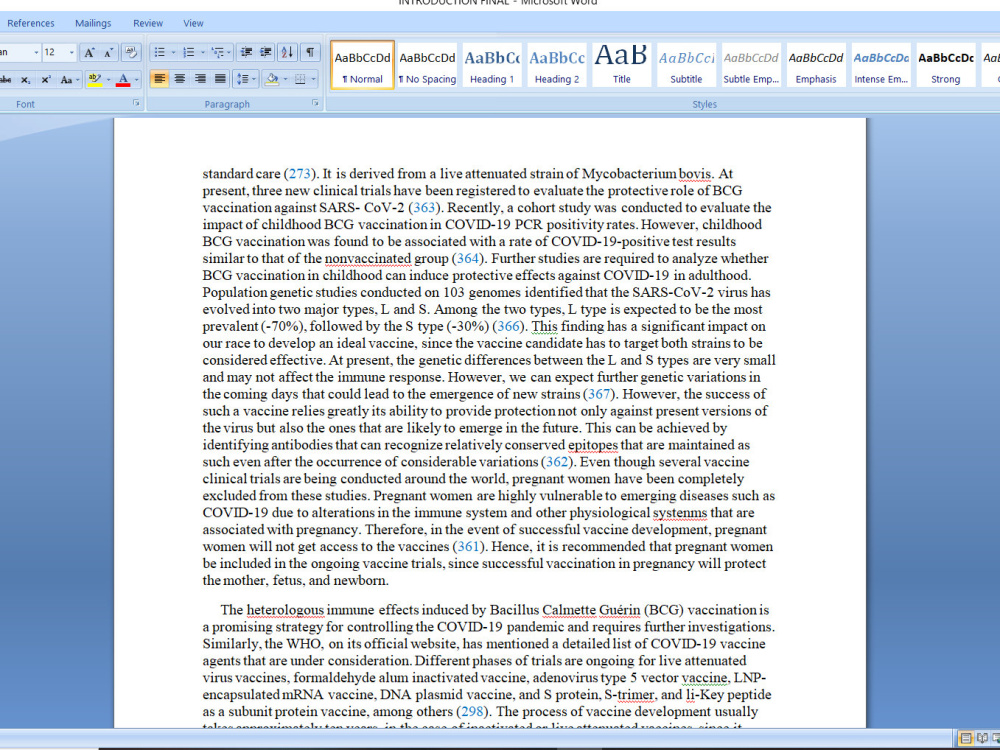The width and height of the screenshot is (1000, 750).
Task: Apply the Normal style
Action: click(362, 65)
